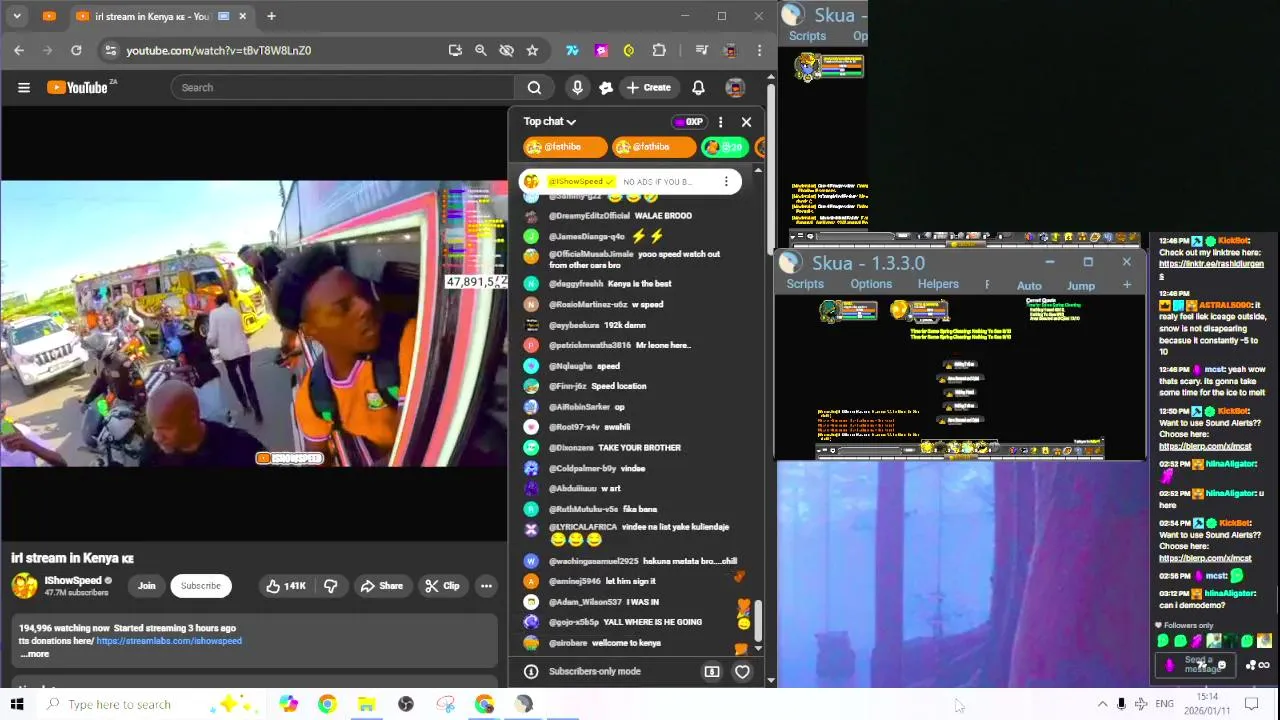This screenshot has width=1280, height=720.
Task: Switch to the first pinned YouTube tab
Action: 50,16
